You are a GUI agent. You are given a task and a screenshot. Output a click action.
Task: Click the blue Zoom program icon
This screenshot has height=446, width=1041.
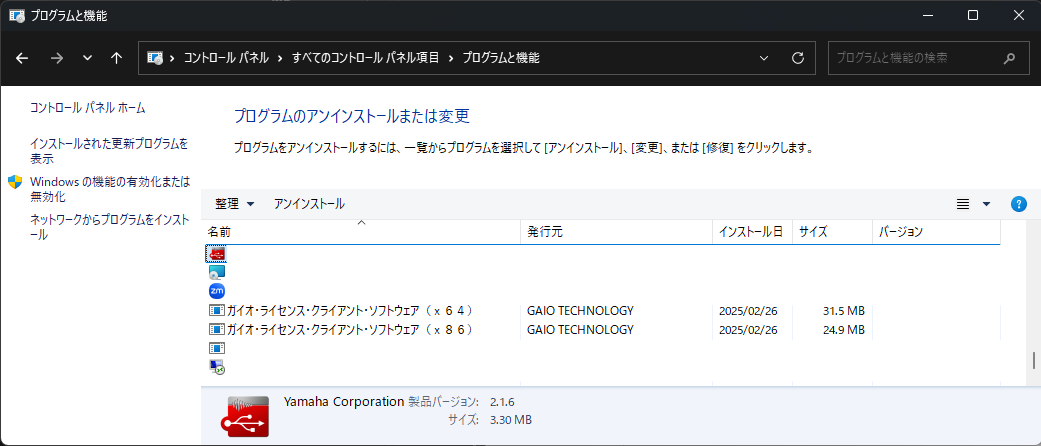coord(217,291)
